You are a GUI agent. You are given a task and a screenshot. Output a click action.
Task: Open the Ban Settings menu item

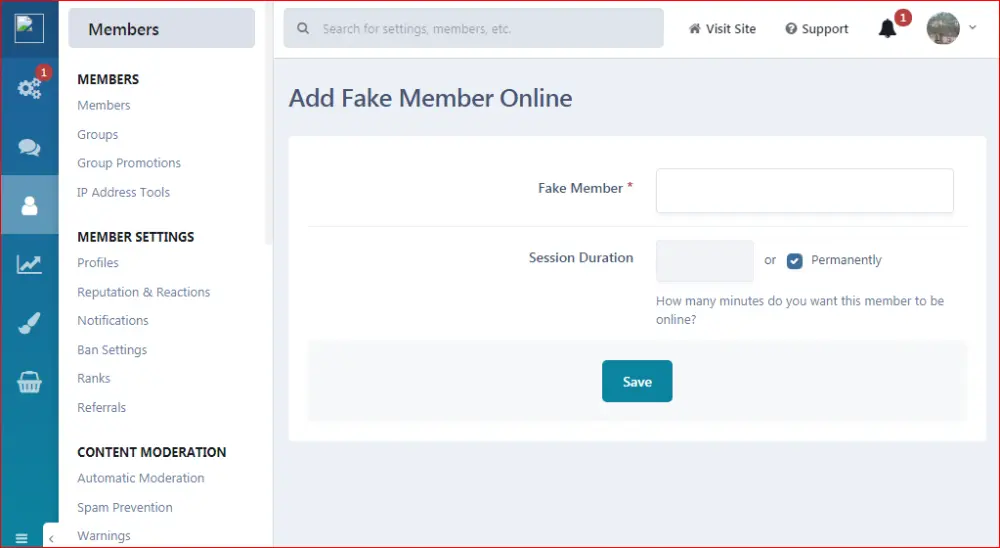112,350
